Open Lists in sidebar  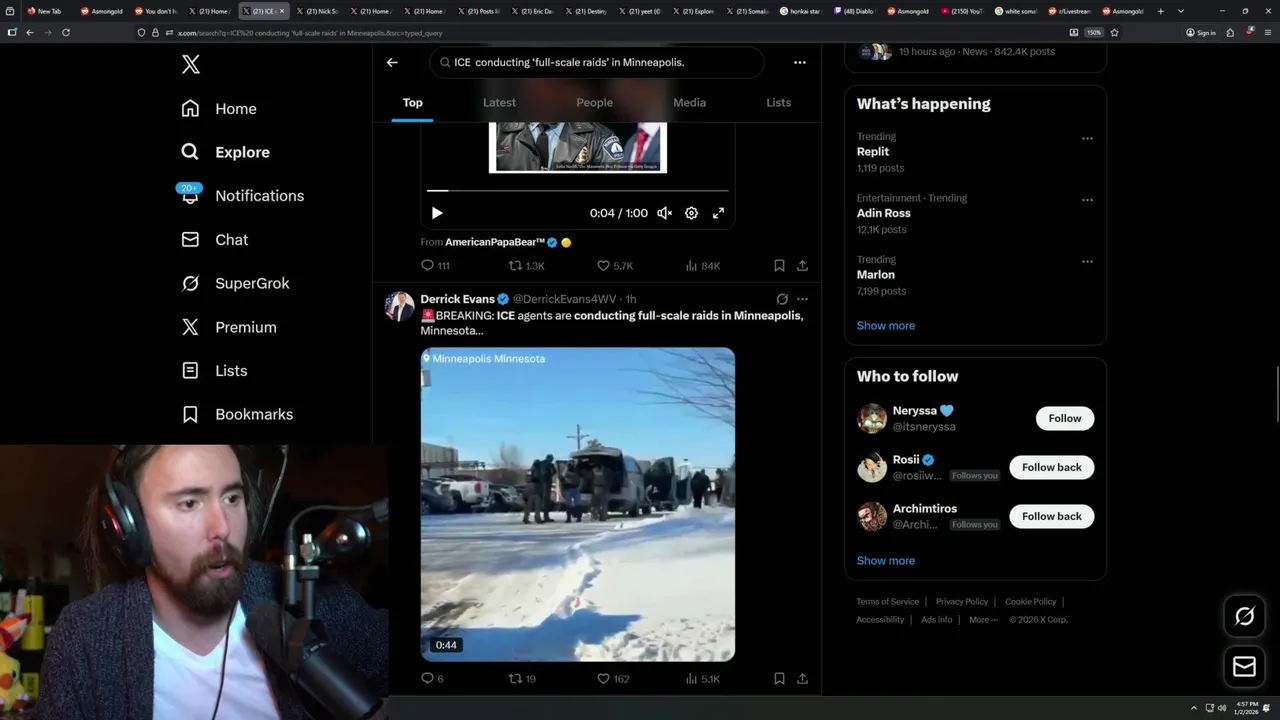click(x=214, y=371)
